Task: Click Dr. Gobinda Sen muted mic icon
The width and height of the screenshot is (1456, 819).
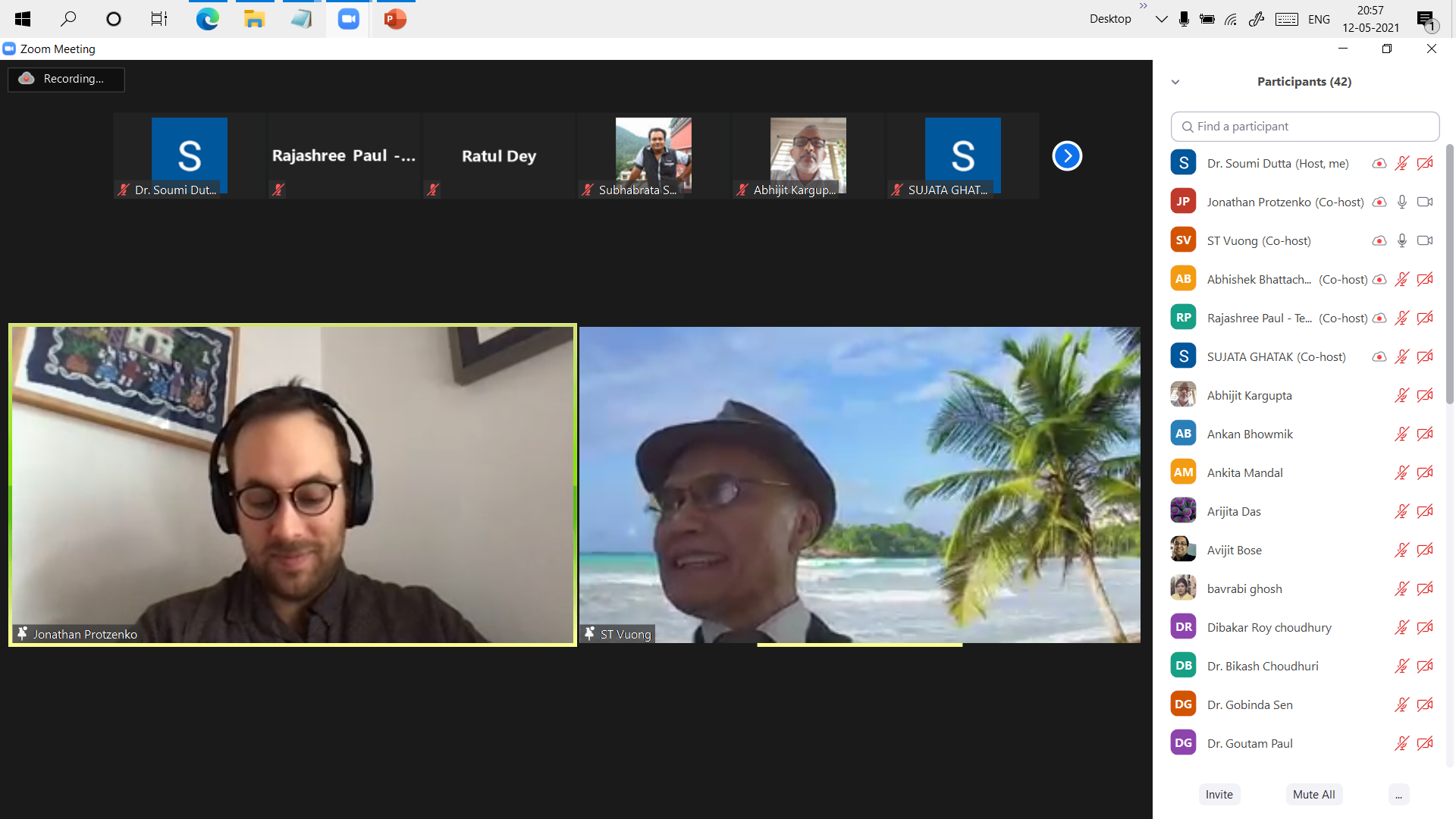Action: [1402, 704]
